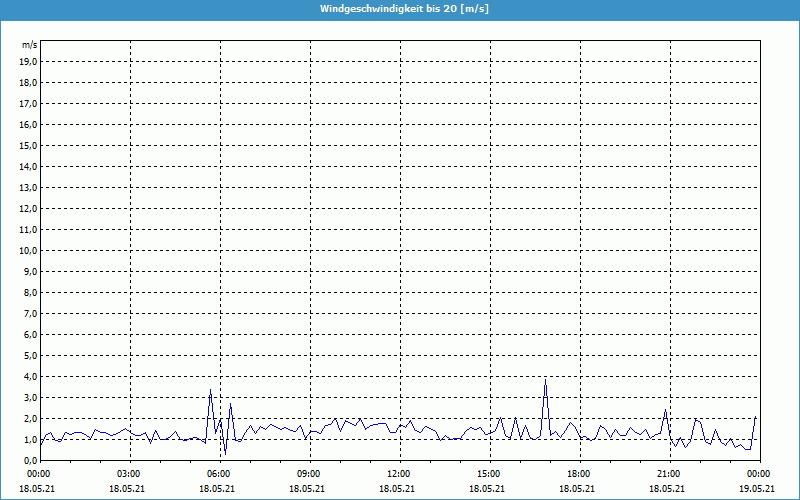Click the 21:00 time label

pyautogui.click(x=668, y=473)
